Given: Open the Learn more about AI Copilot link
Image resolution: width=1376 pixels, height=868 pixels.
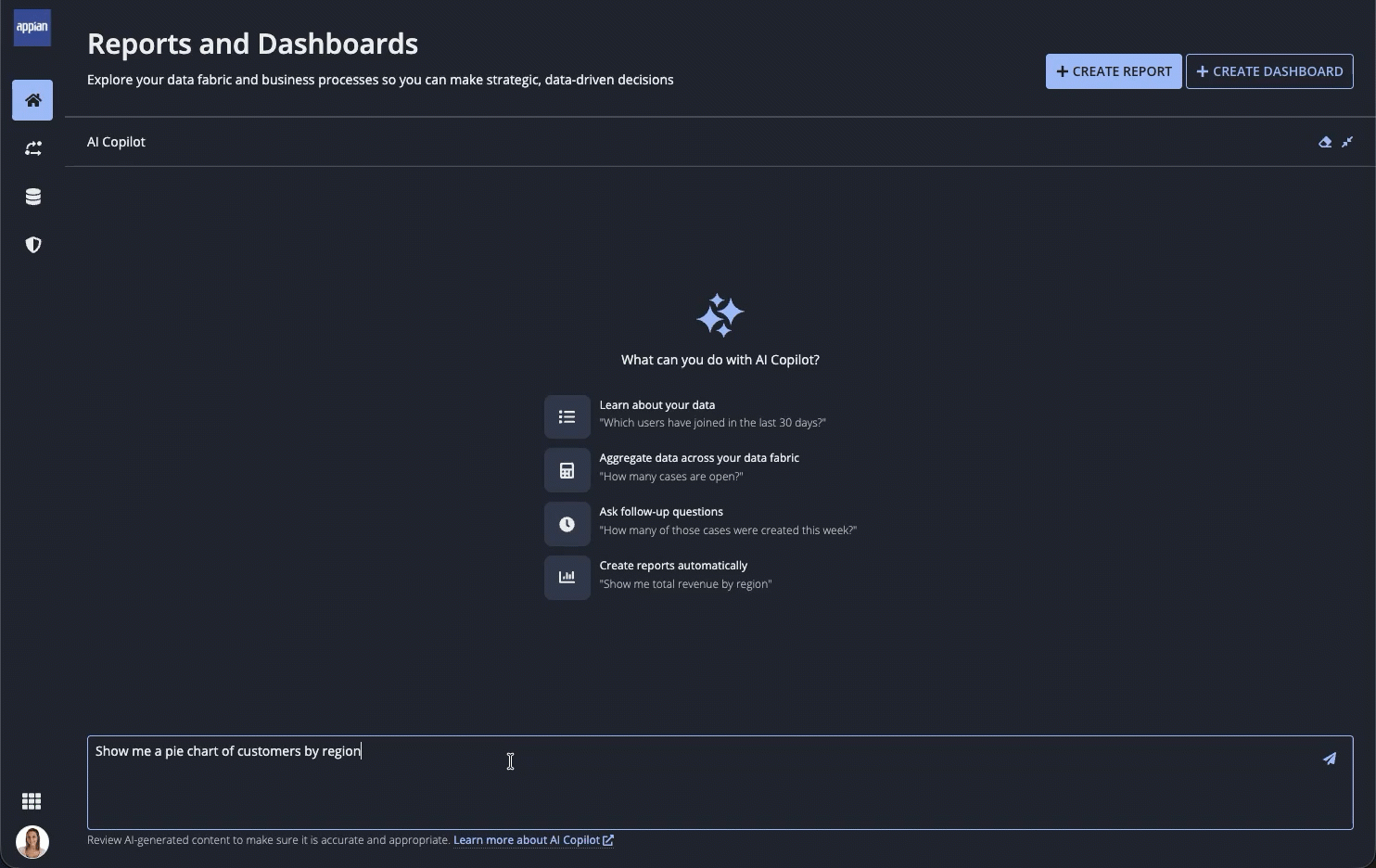Looking at the screenshot, I should click(533, 840).
